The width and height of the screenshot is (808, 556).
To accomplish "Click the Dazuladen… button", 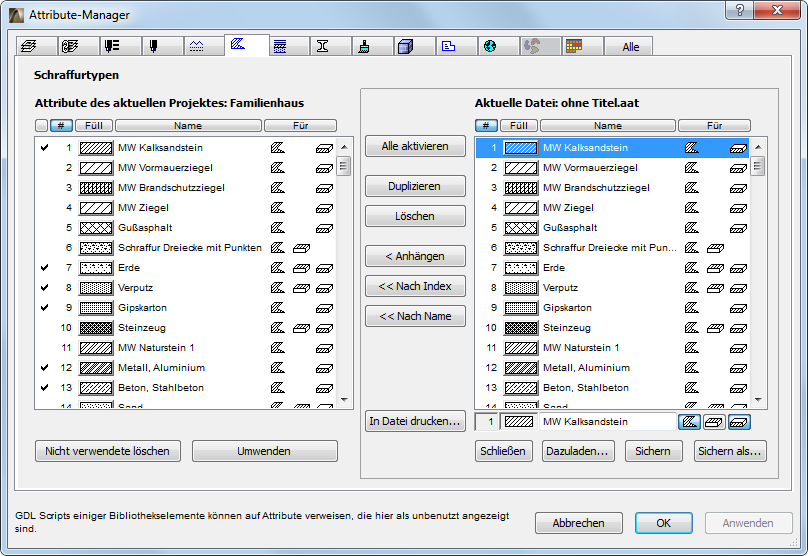I will 578,451.
